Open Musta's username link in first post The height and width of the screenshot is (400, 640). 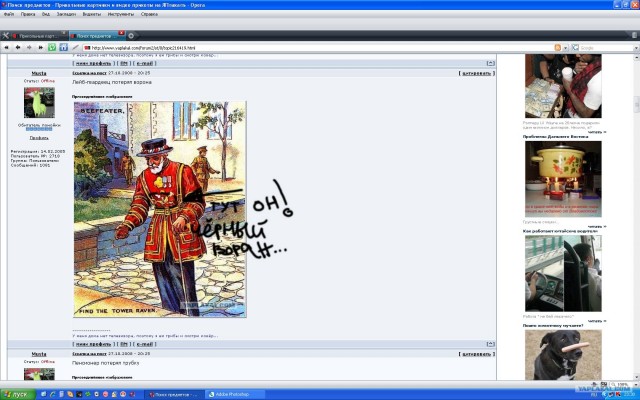coord(39,73)
